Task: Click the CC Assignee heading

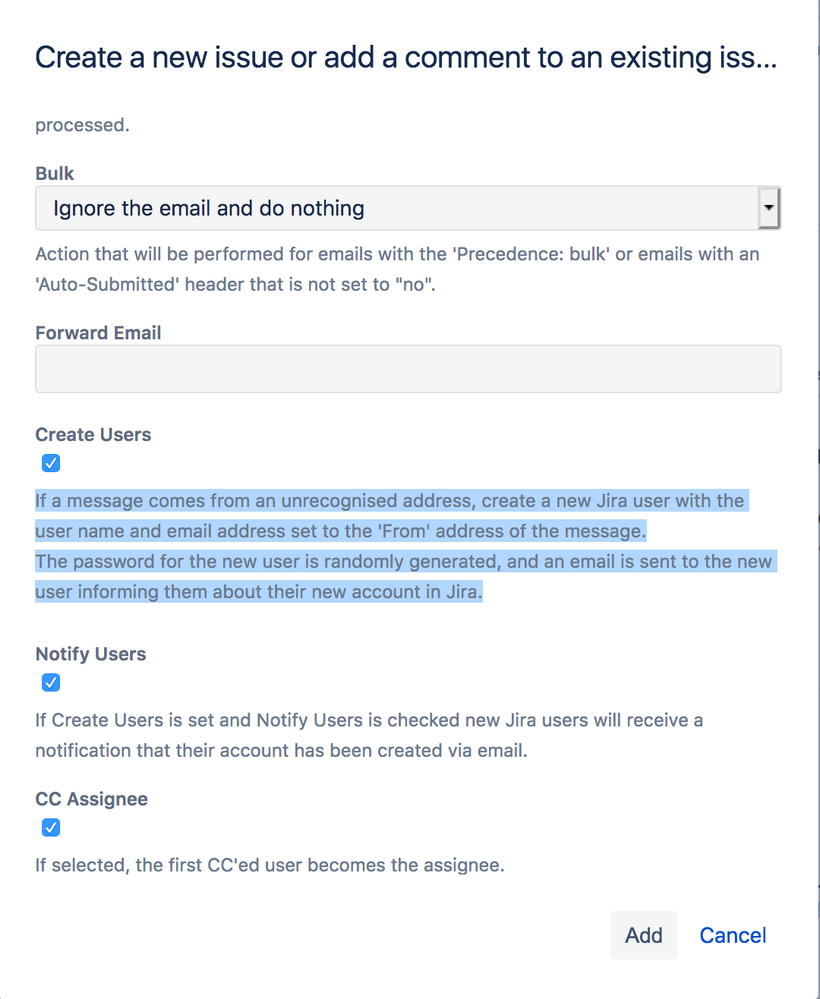Action: click(91, 798)
